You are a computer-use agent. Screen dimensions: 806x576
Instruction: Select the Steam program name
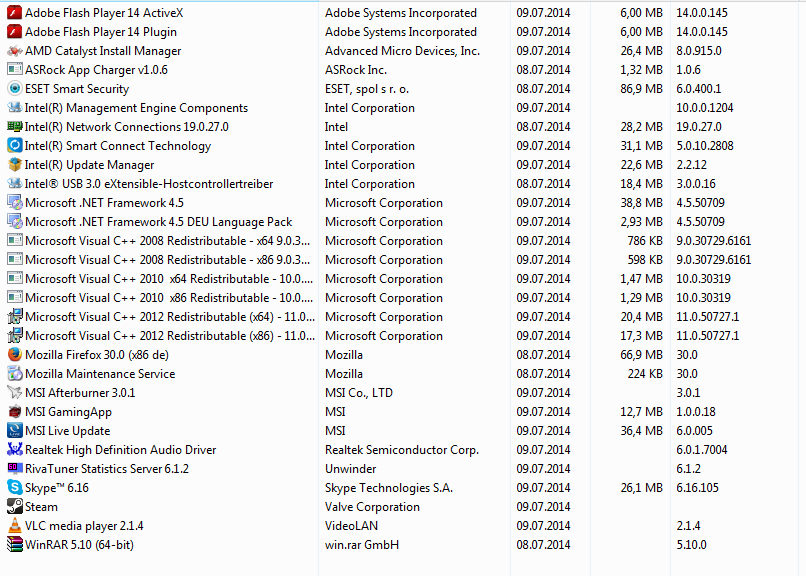(42, 507)
